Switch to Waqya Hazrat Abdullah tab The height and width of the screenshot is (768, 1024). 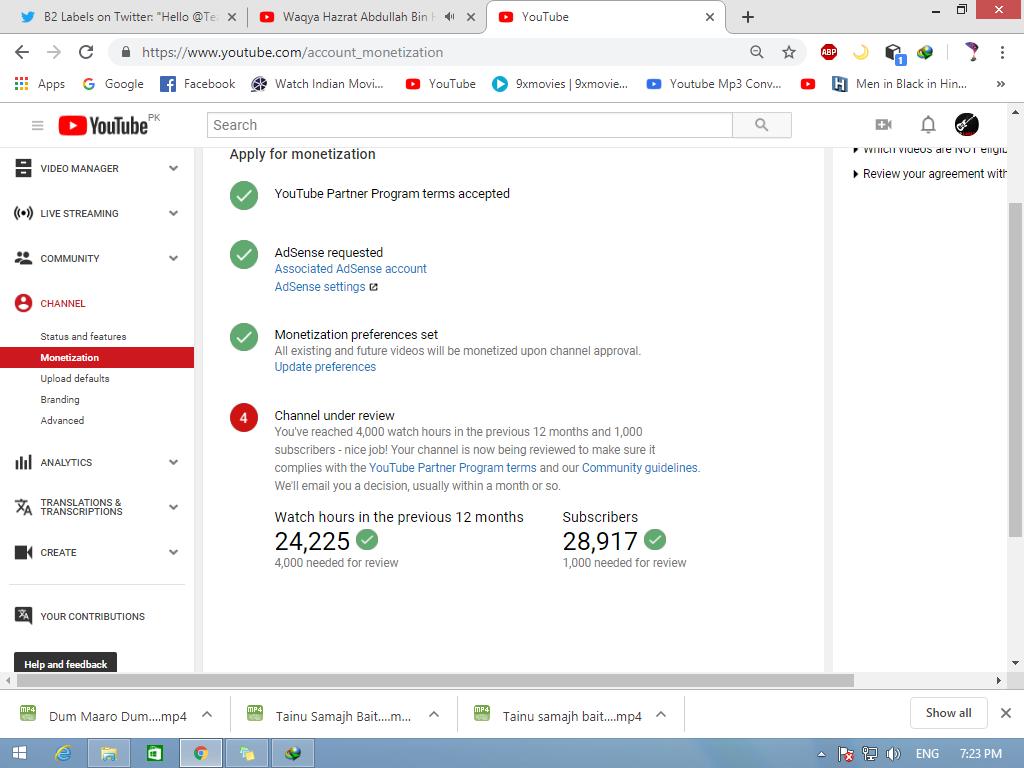click(357, 17)
